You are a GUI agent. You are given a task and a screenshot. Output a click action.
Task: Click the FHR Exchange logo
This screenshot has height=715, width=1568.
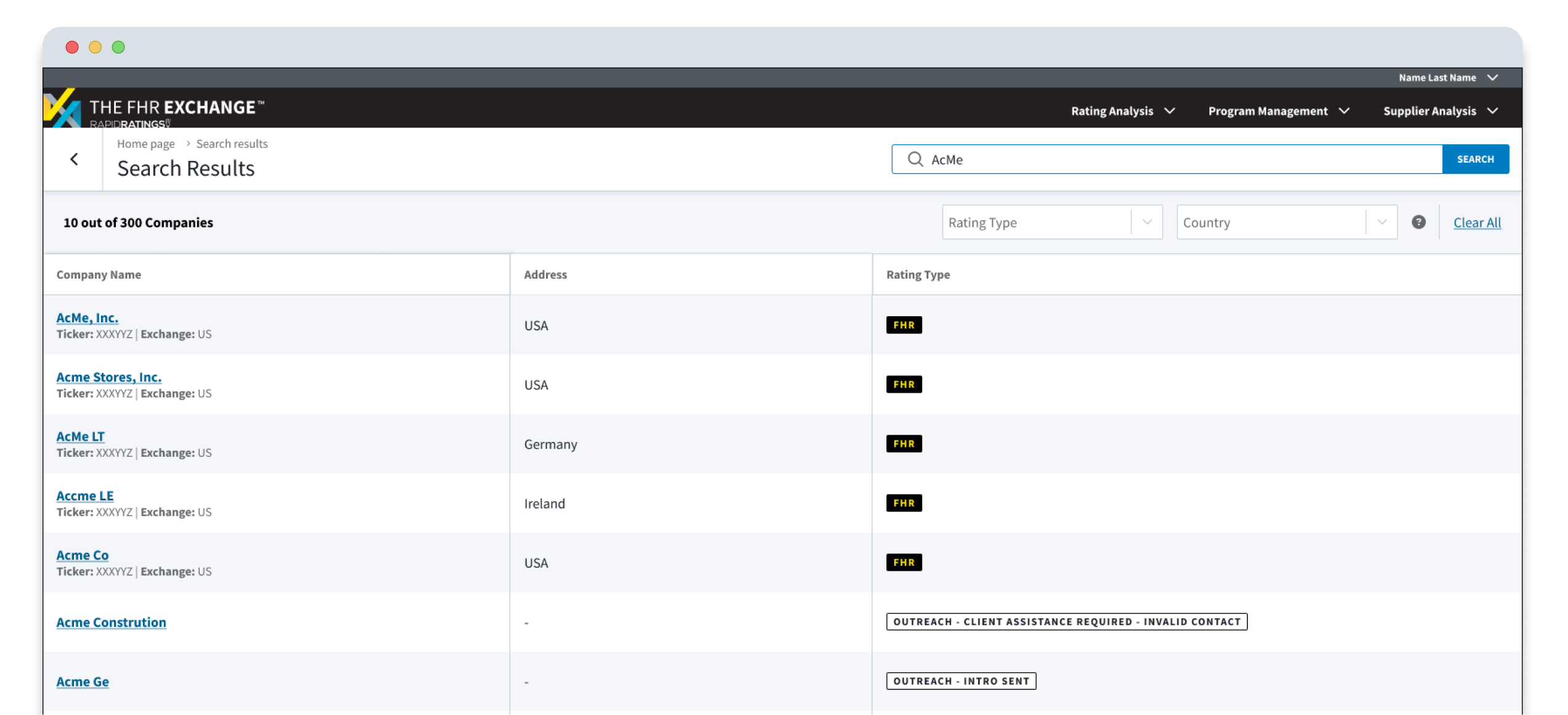pos(154,108)
